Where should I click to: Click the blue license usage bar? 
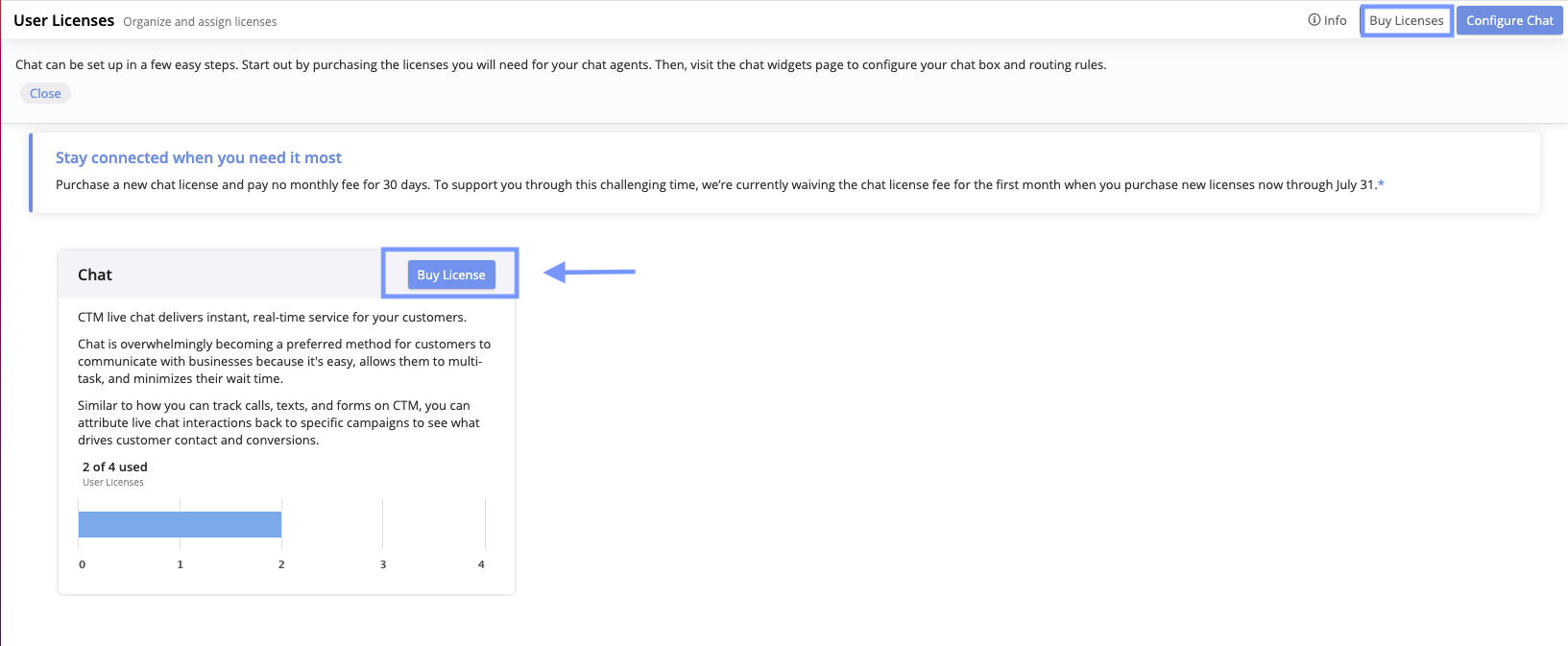tap(180, 524)
